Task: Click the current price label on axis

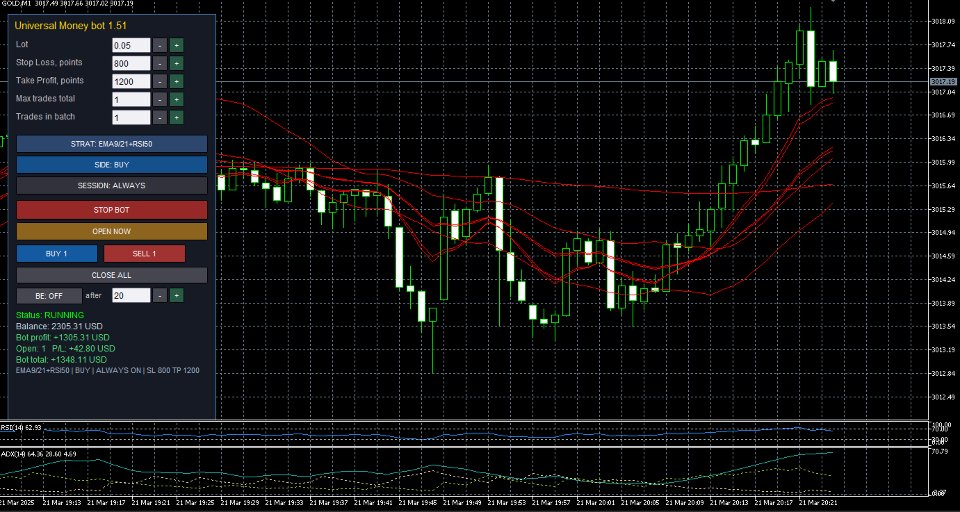Action: point(943,81)
